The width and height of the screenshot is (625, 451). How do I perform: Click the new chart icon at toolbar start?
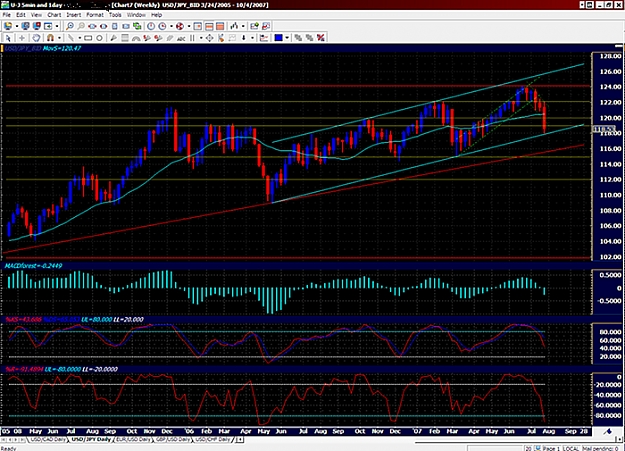(8, 26)
